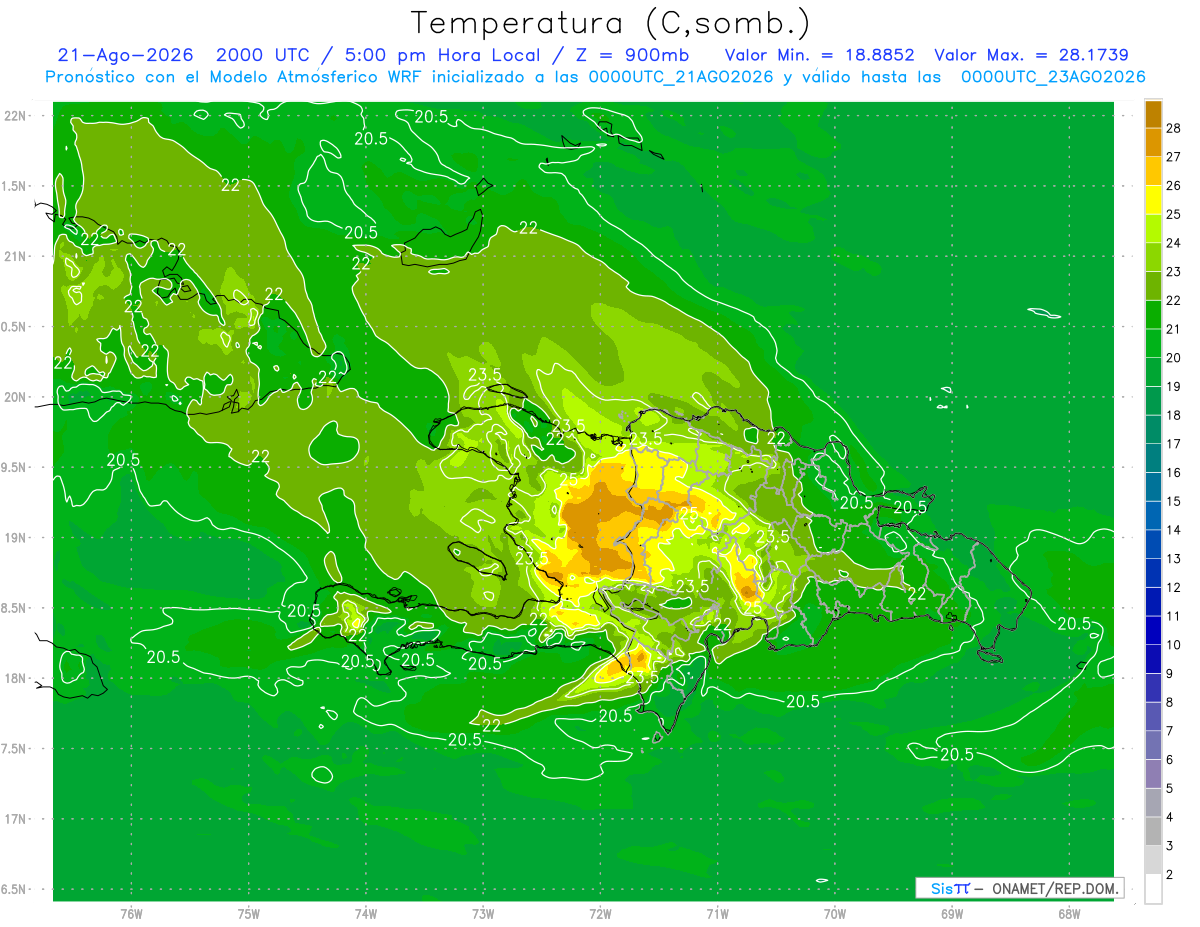This screenshot has height=927, width=1200.
Task: Click the "17N" latitude axis label
Action: pos(17,820)
